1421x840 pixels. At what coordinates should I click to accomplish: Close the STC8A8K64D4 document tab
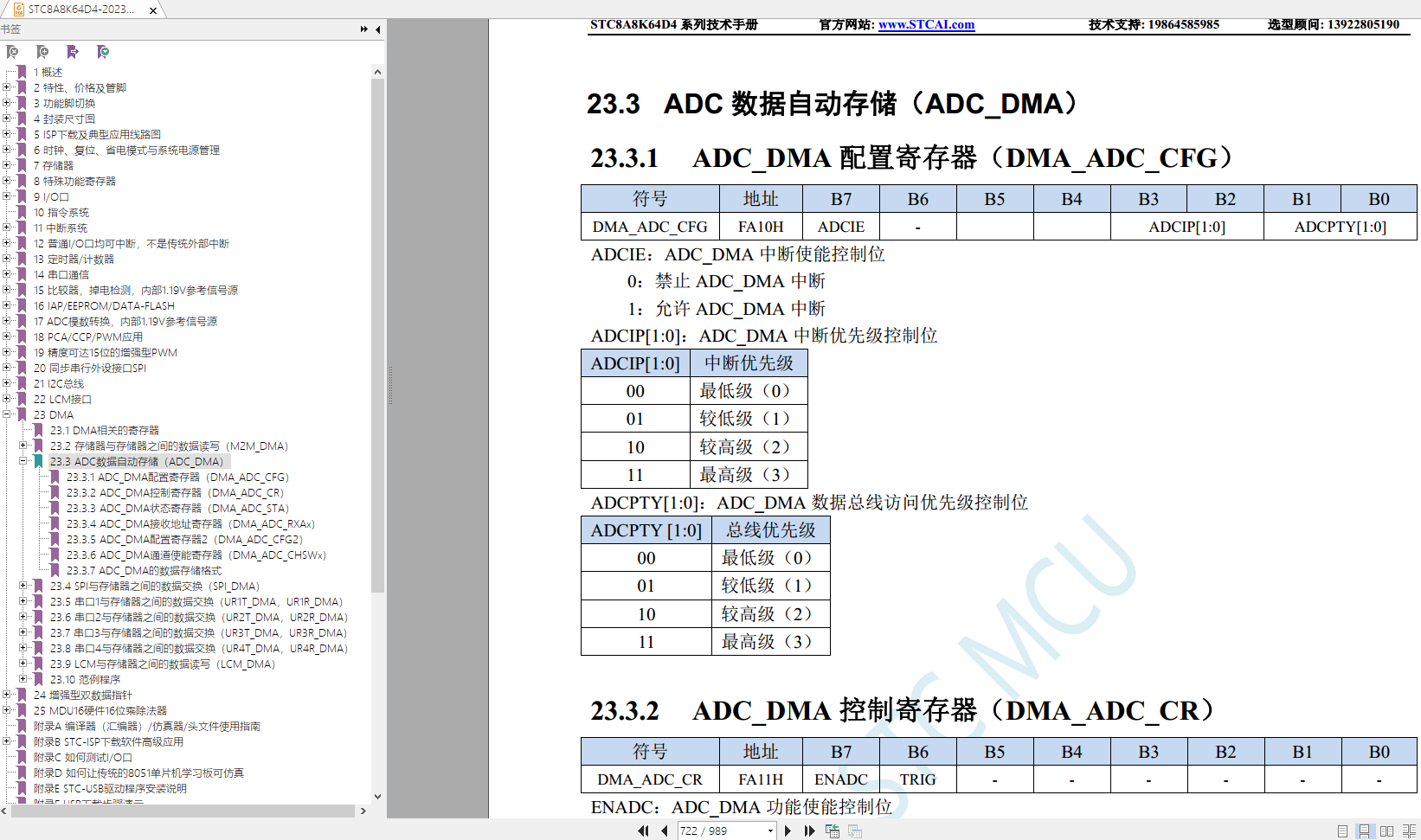[x=153, y=10]
